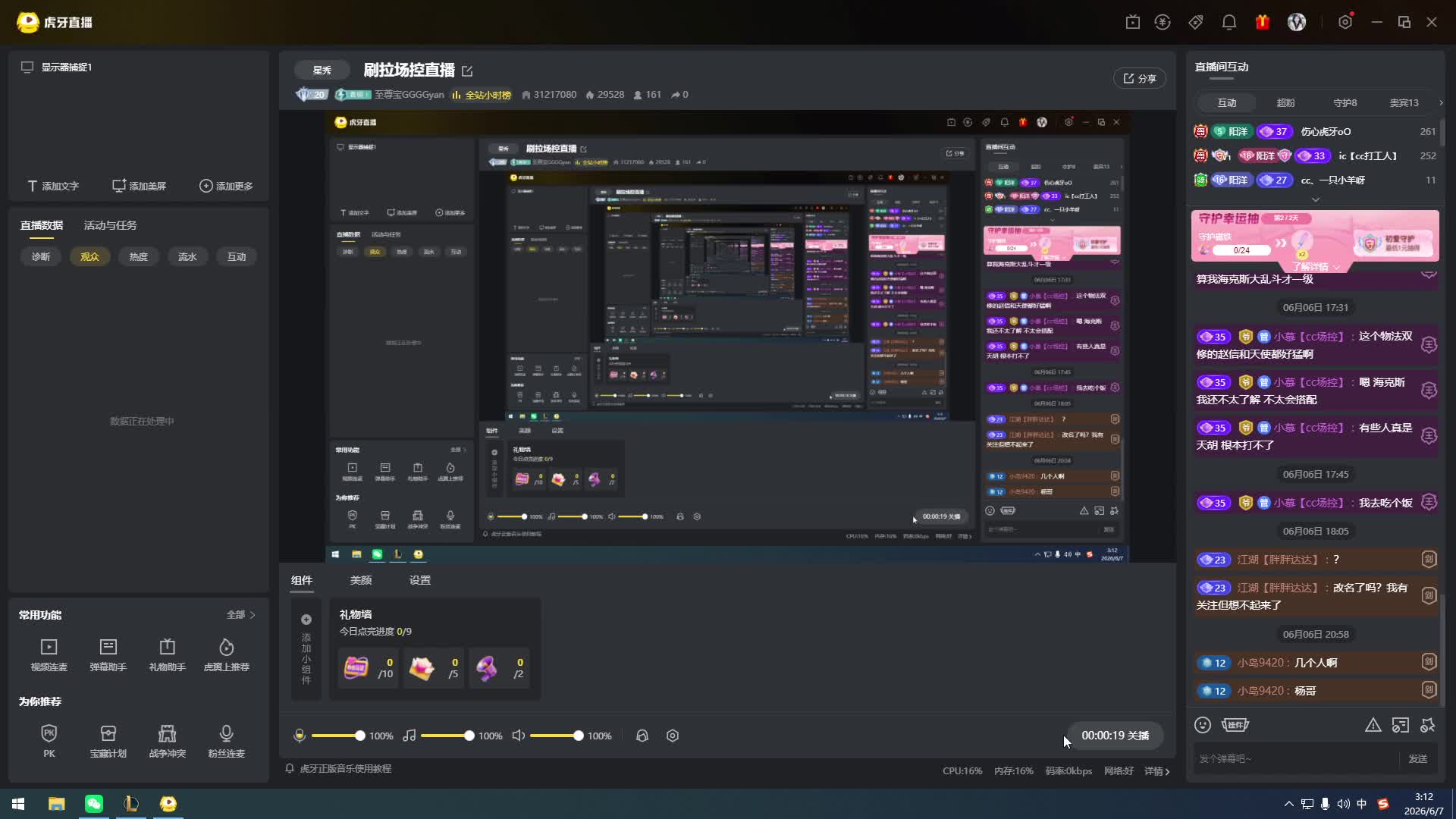Select the 诊断 data filter
1456x819 pixels.
tap(41, 256)
